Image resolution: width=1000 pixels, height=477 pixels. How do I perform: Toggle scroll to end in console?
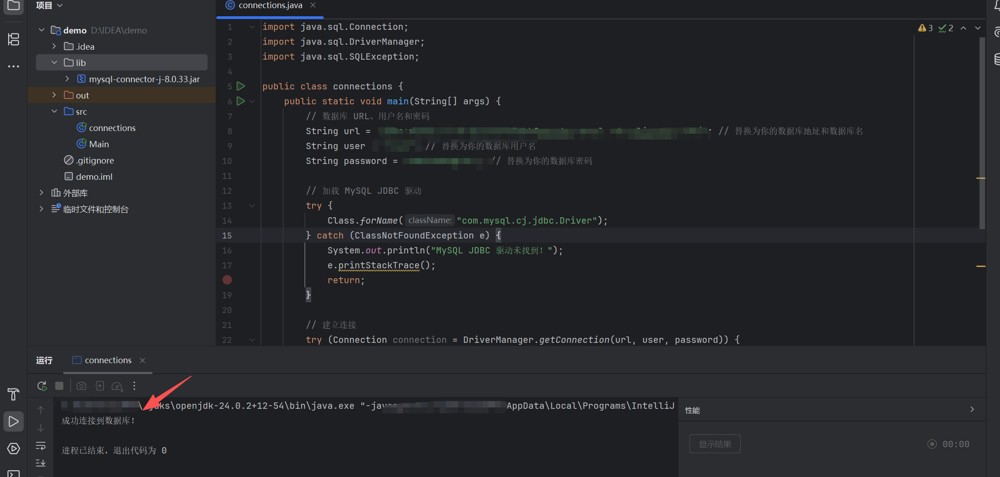[x=41, y=462]
